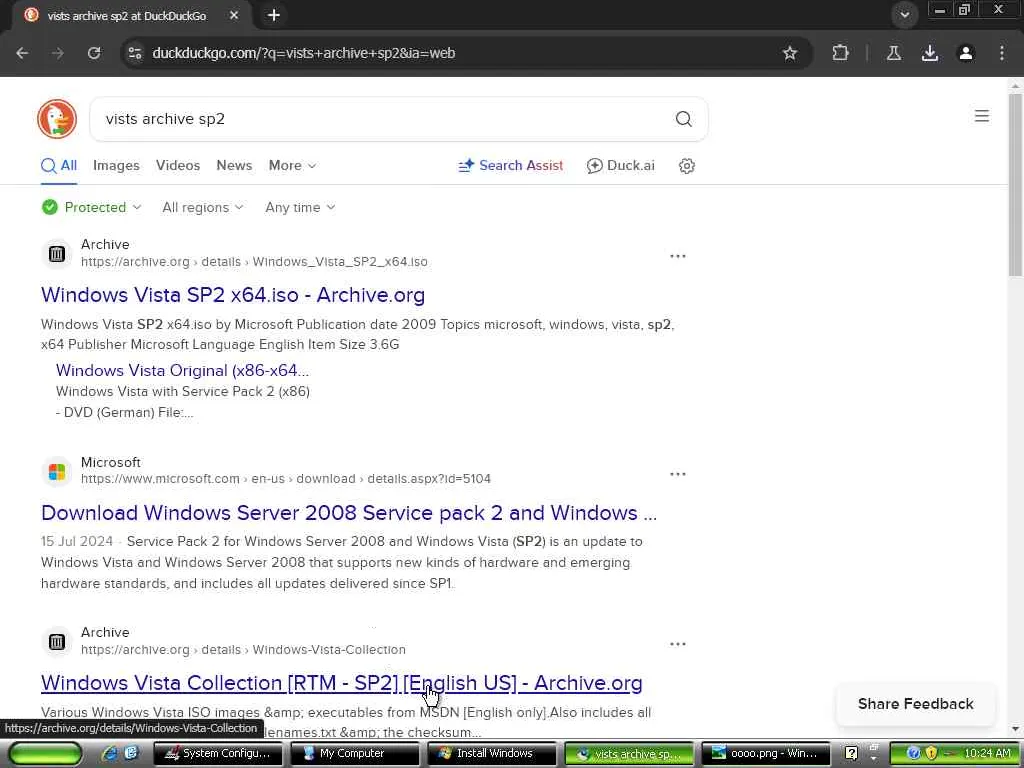1024x768 pixels.
Task: Click the yellow security shield tray icon
Action: tap(931, 753)
